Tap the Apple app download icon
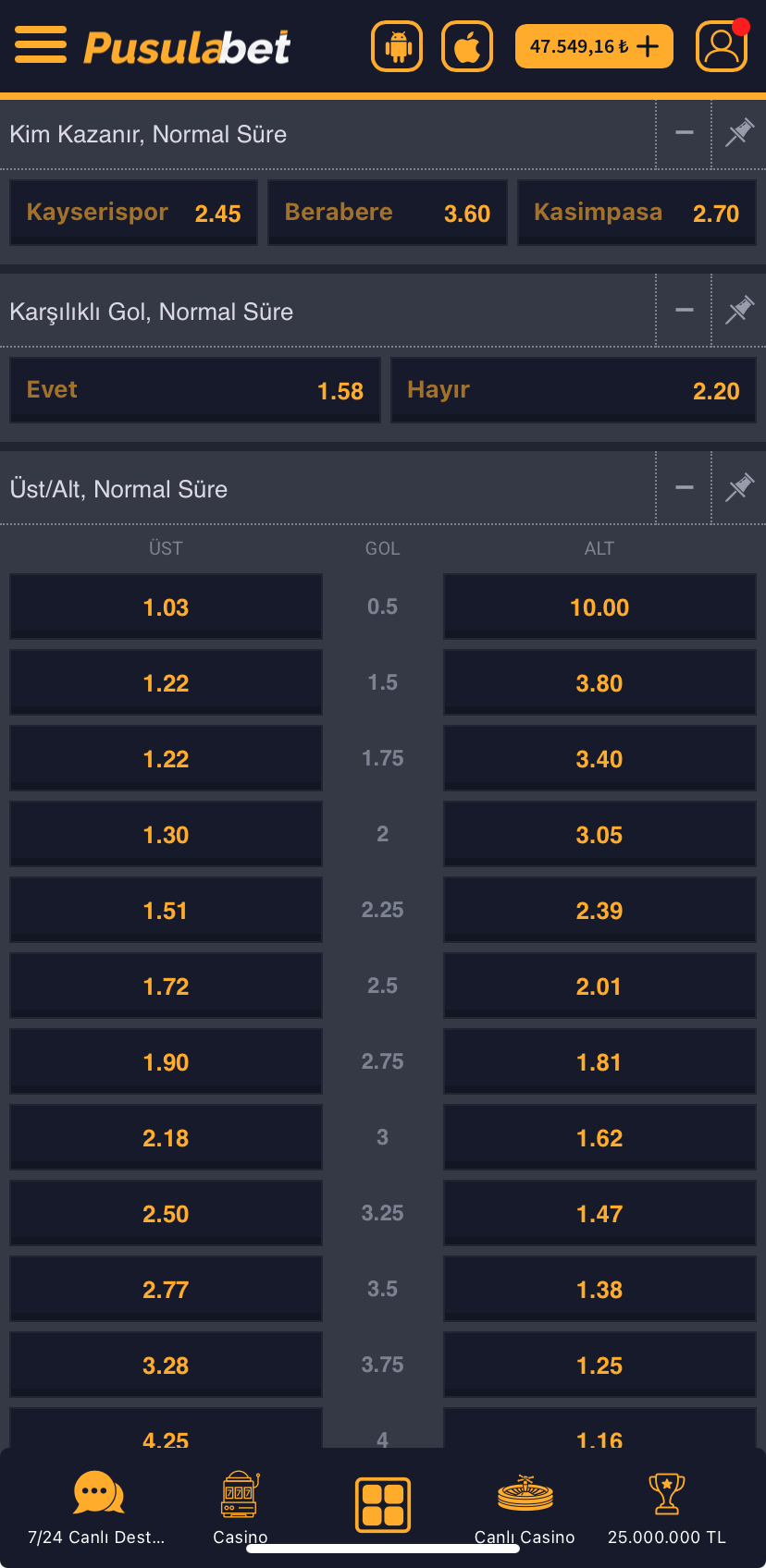This screenshot has width=766, height=1568. click(x=467, y=46)
